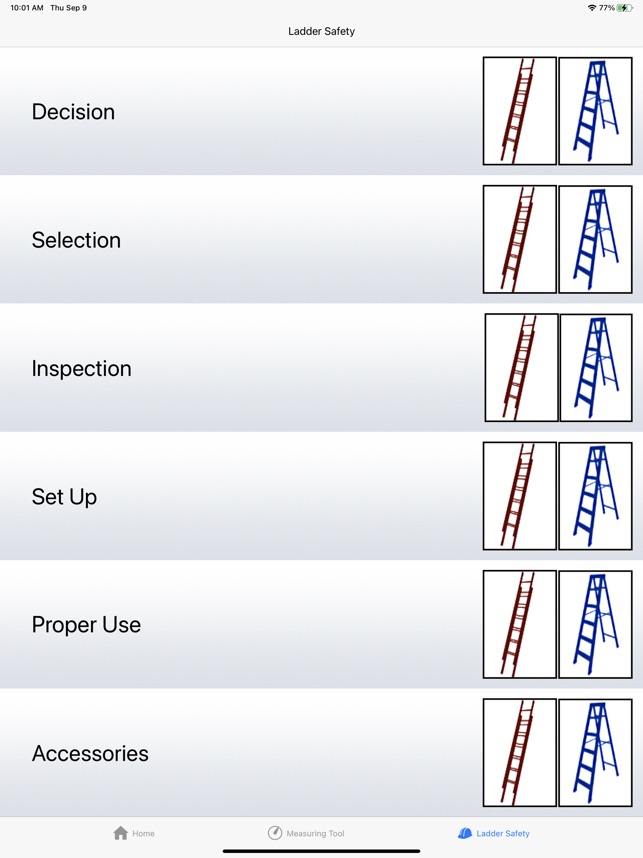Open the Accessories section row
This screenshot has height=858, width=643.
(240, 753)
